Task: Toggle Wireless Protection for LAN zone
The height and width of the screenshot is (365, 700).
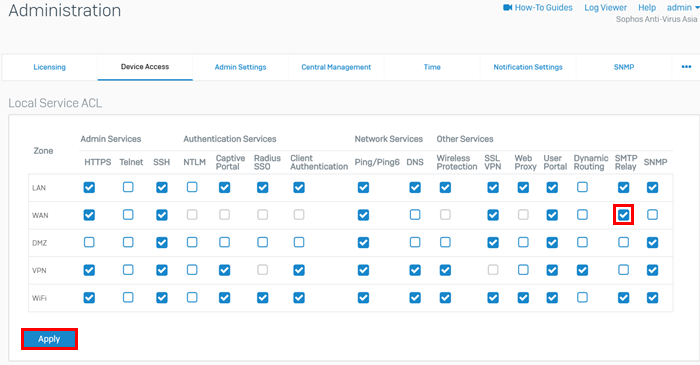Action: pos(445,187)
